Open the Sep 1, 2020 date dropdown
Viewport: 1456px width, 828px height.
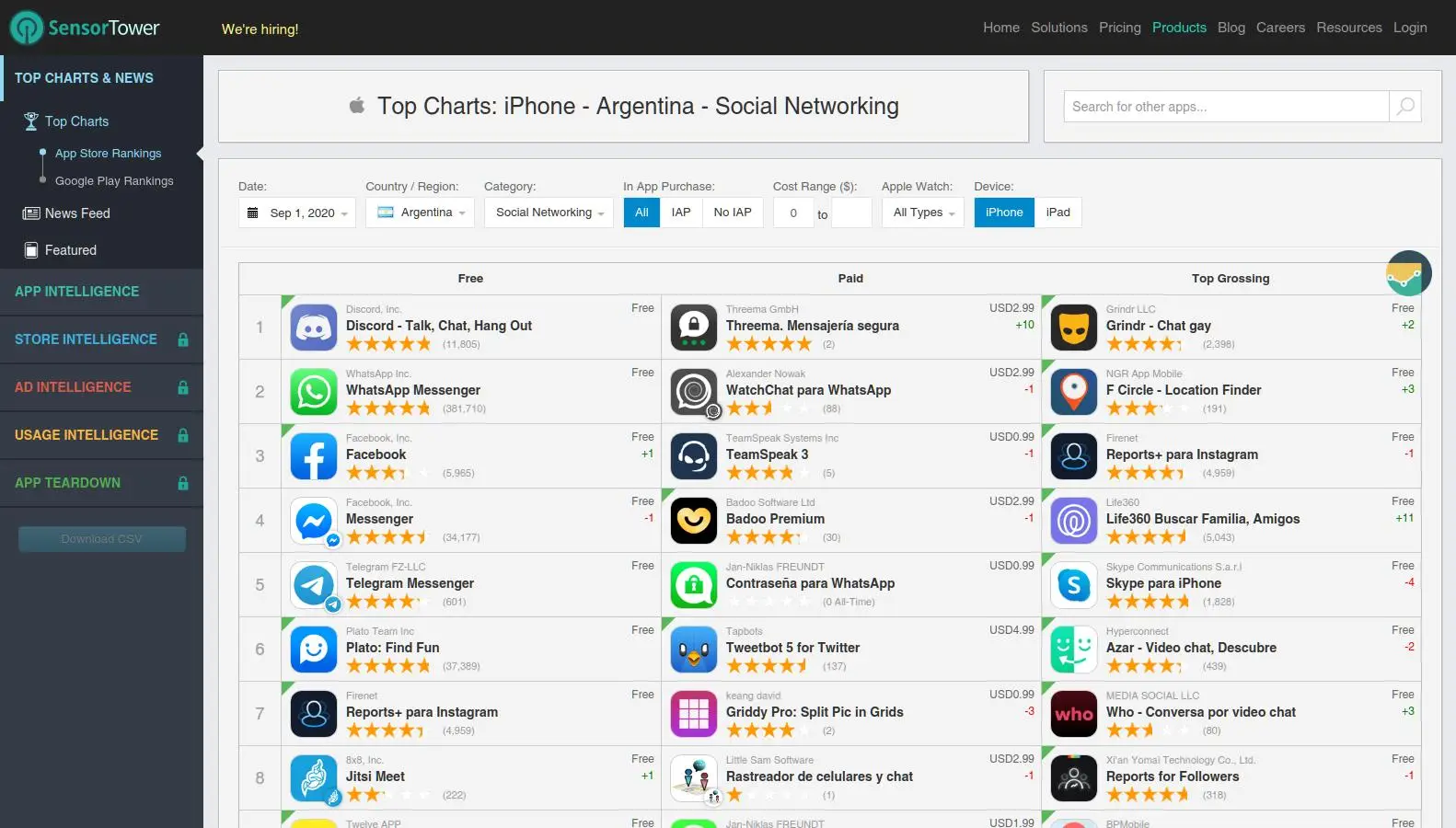pyautogui.click(x=297, y=213)
